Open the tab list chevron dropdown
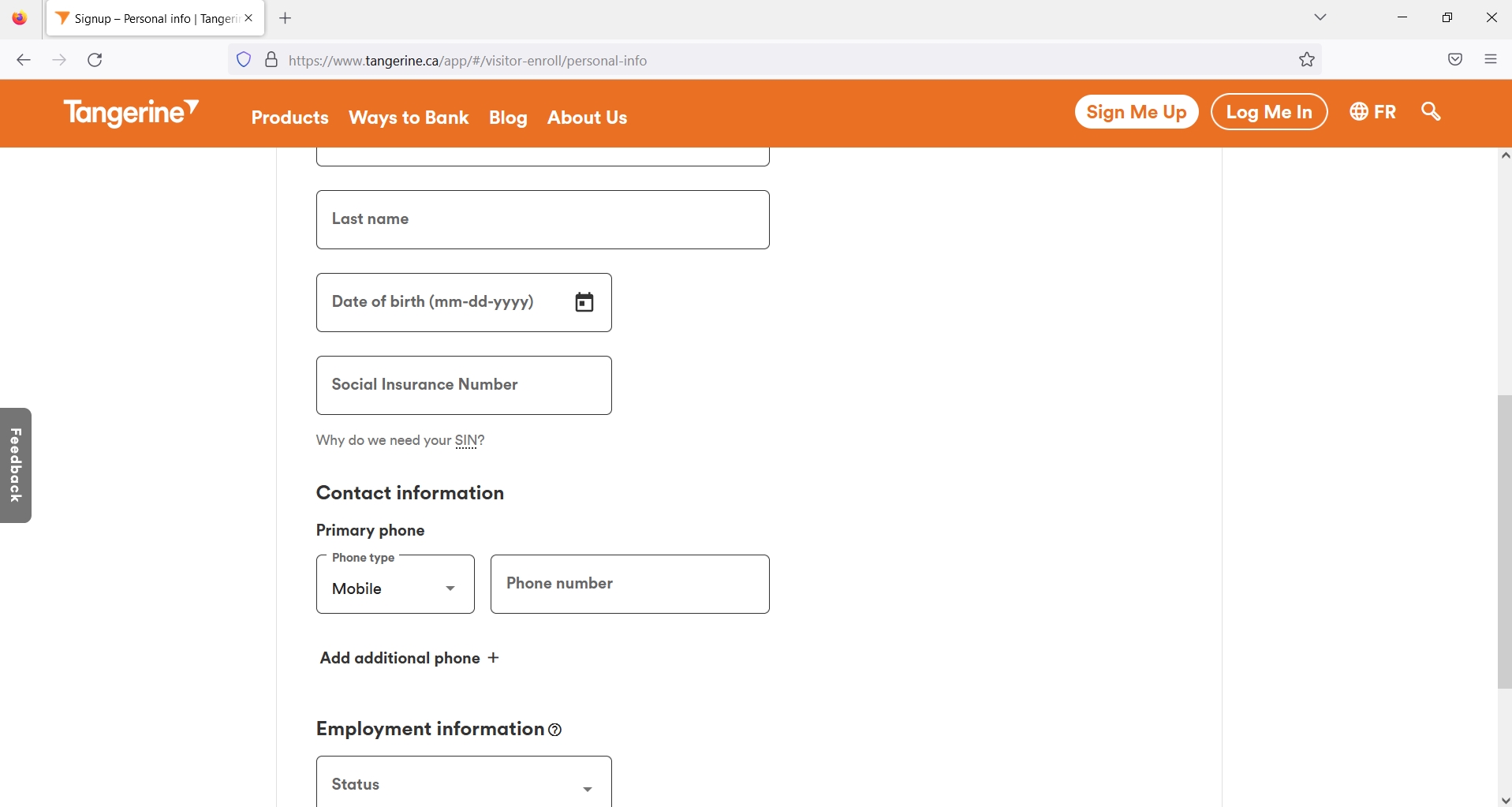 tap(1320, 17)
